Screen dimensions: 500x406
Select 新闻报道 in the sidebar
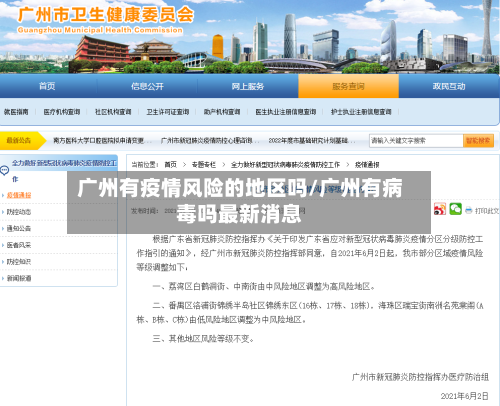coord(19,278)
